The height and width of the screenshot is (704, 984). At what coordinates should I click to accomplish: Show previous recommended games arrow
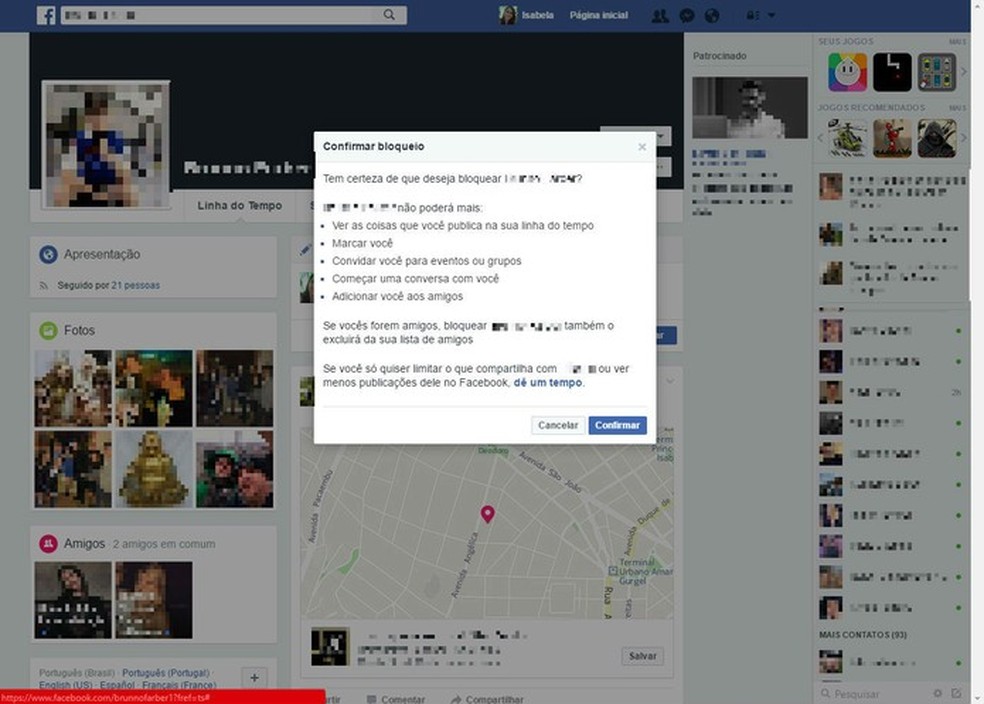[x=820, y=138]
